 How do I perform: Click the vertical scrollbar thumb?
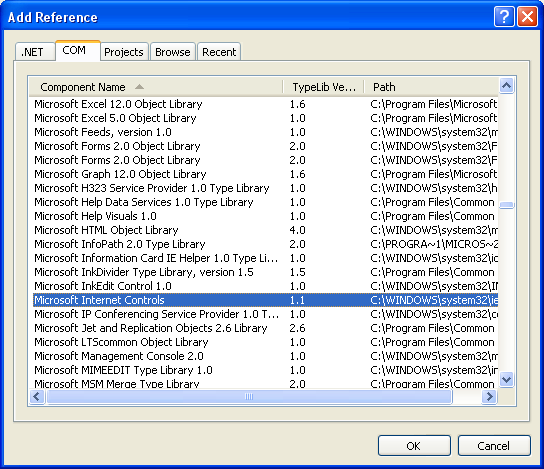tap(507, 205)
